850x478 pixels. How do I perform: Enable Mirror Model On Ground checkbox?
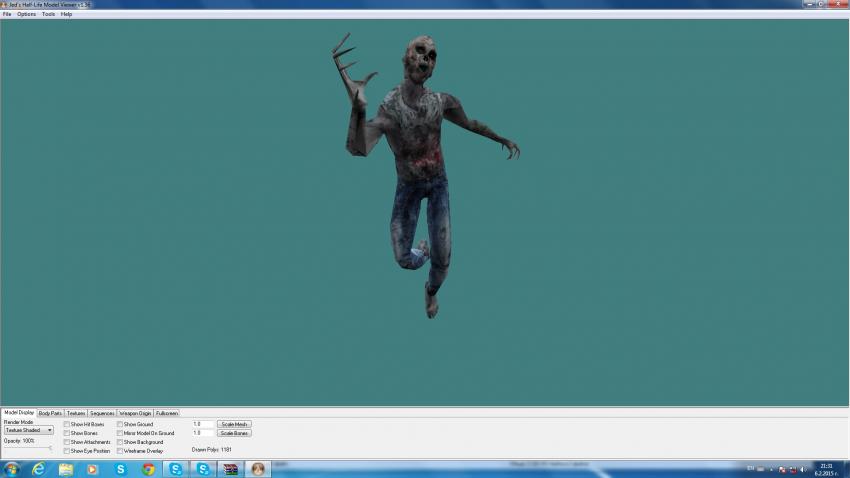point(120,433)
